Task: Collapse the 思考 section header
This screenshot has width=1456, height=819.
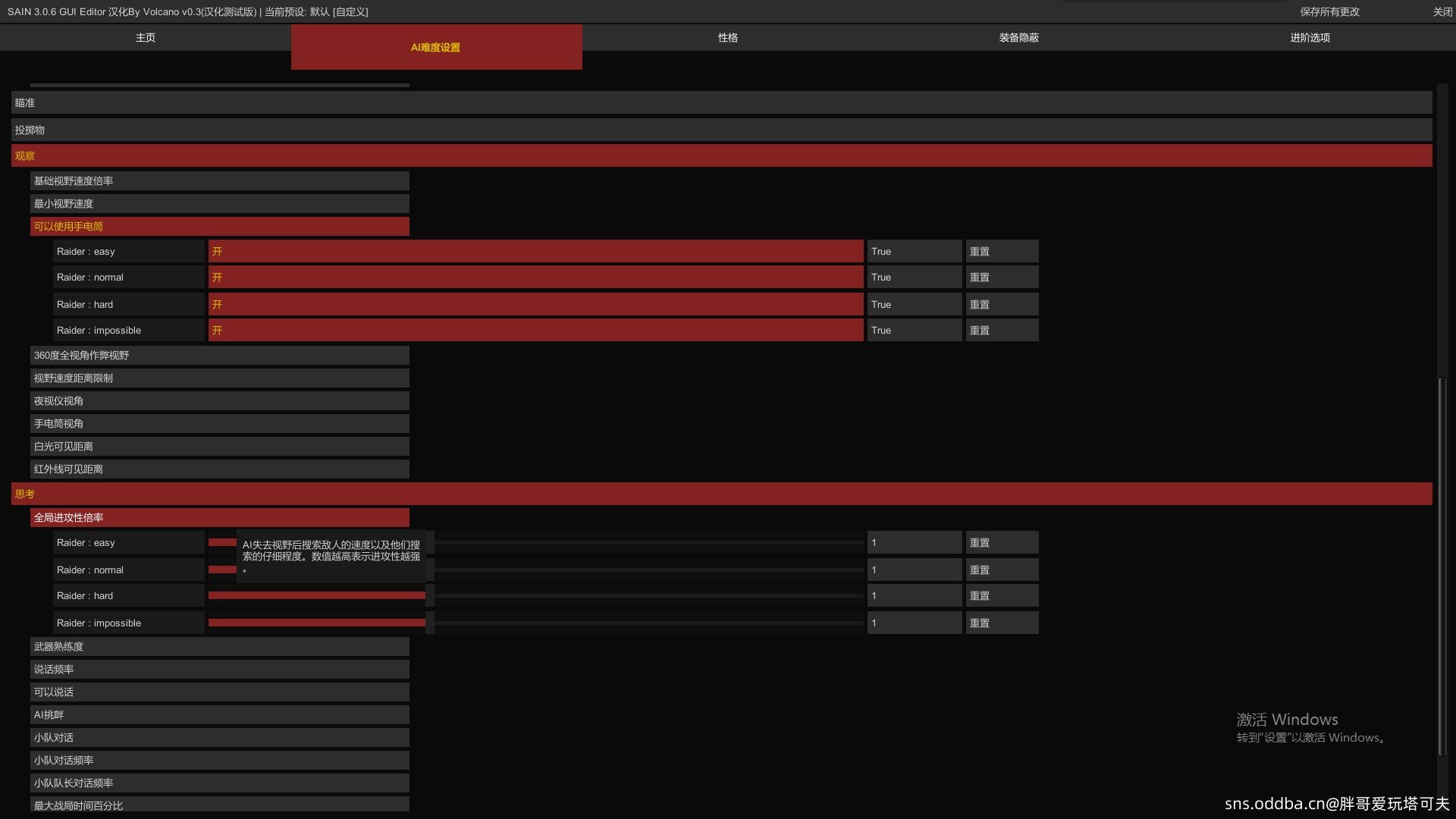Action: pyautogui.click(x=720, y=494)
